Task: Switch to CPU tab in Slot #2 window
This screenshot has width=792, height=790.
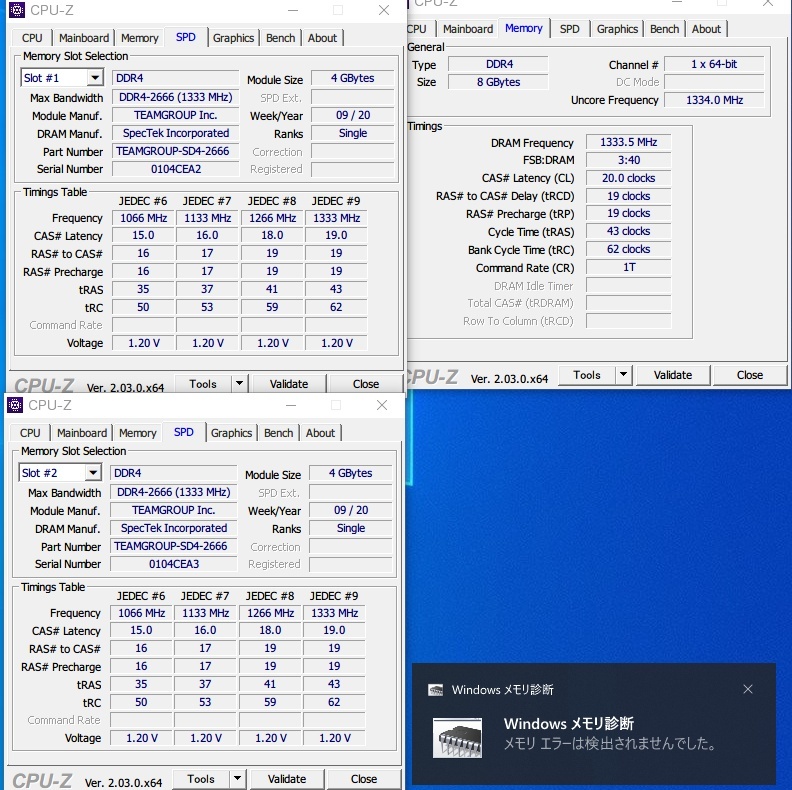Action: point(30,433)
